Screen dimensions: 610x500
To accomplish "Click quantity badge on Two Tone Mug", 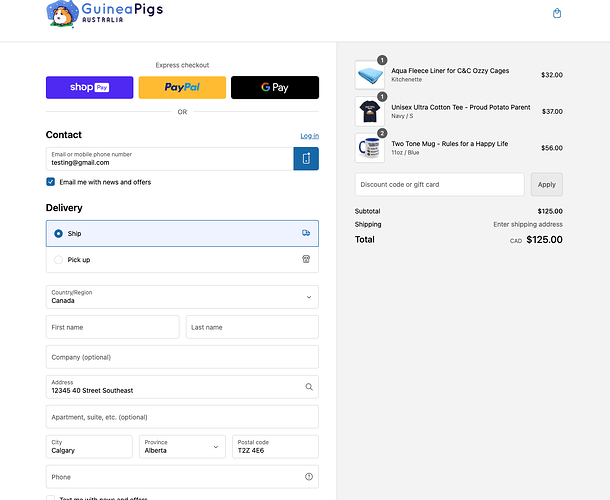I will point(382,133).
